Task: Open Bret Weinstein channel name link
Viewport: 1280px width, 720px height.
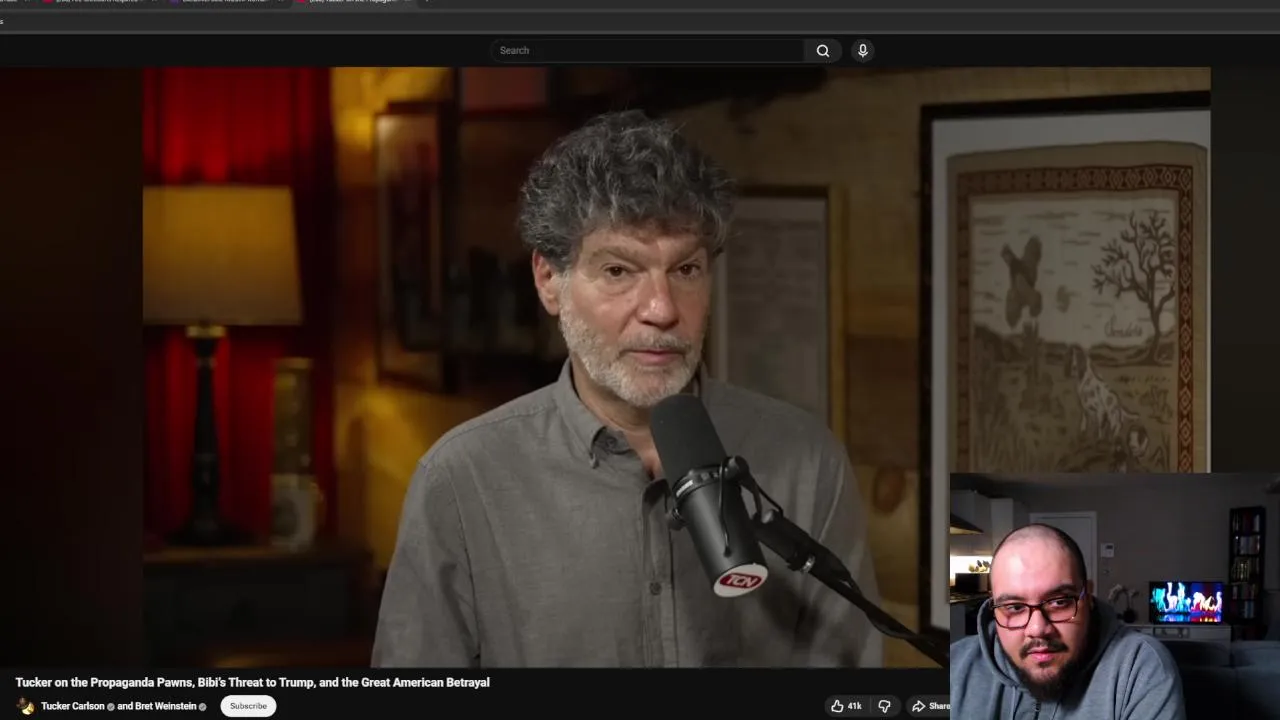Action: click(x=166, y=706)
